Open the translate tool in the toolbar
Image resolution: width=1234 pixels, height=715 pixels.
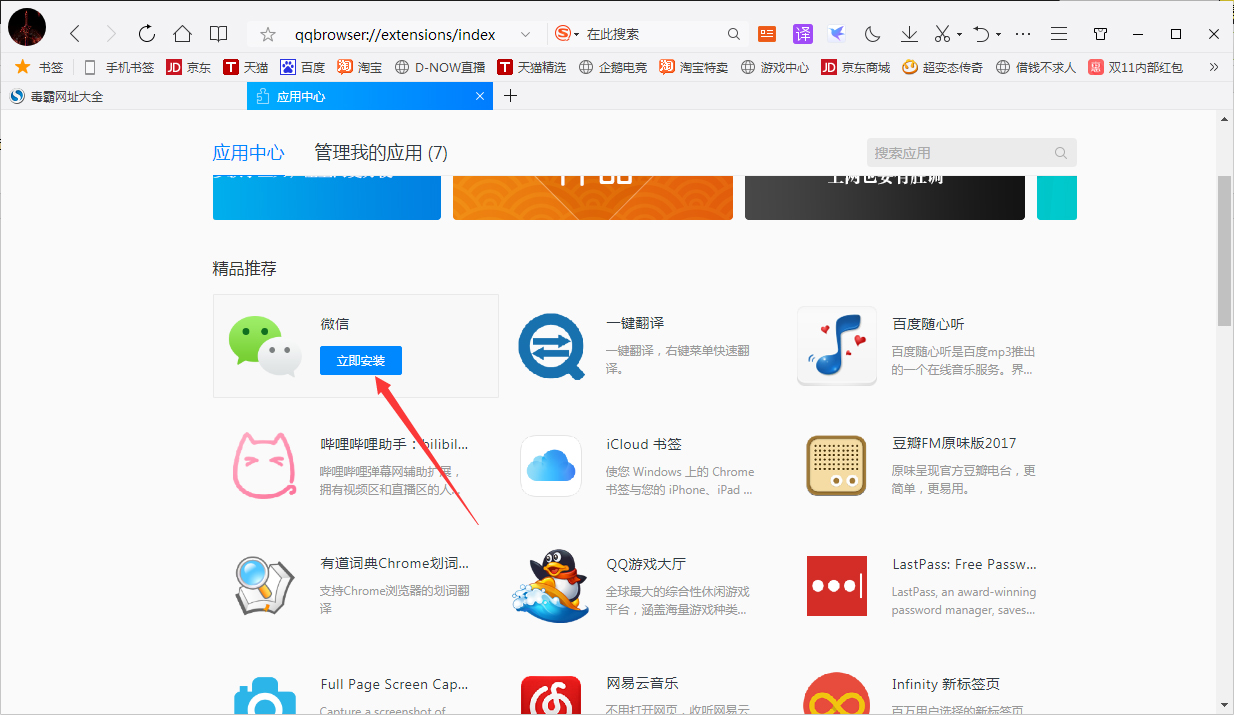pos(803,33)
